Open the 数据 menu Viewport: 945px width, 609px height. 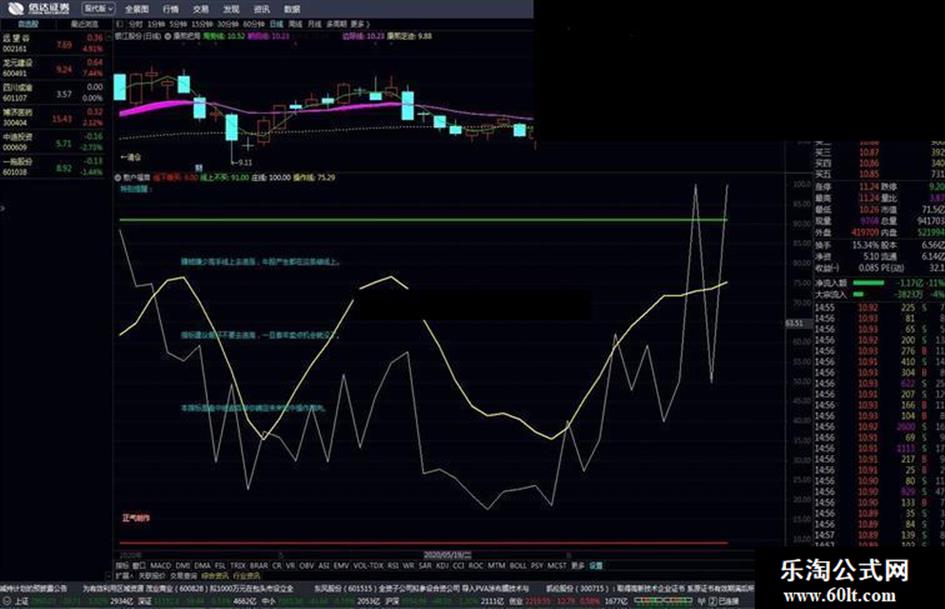tap(292, 9)
